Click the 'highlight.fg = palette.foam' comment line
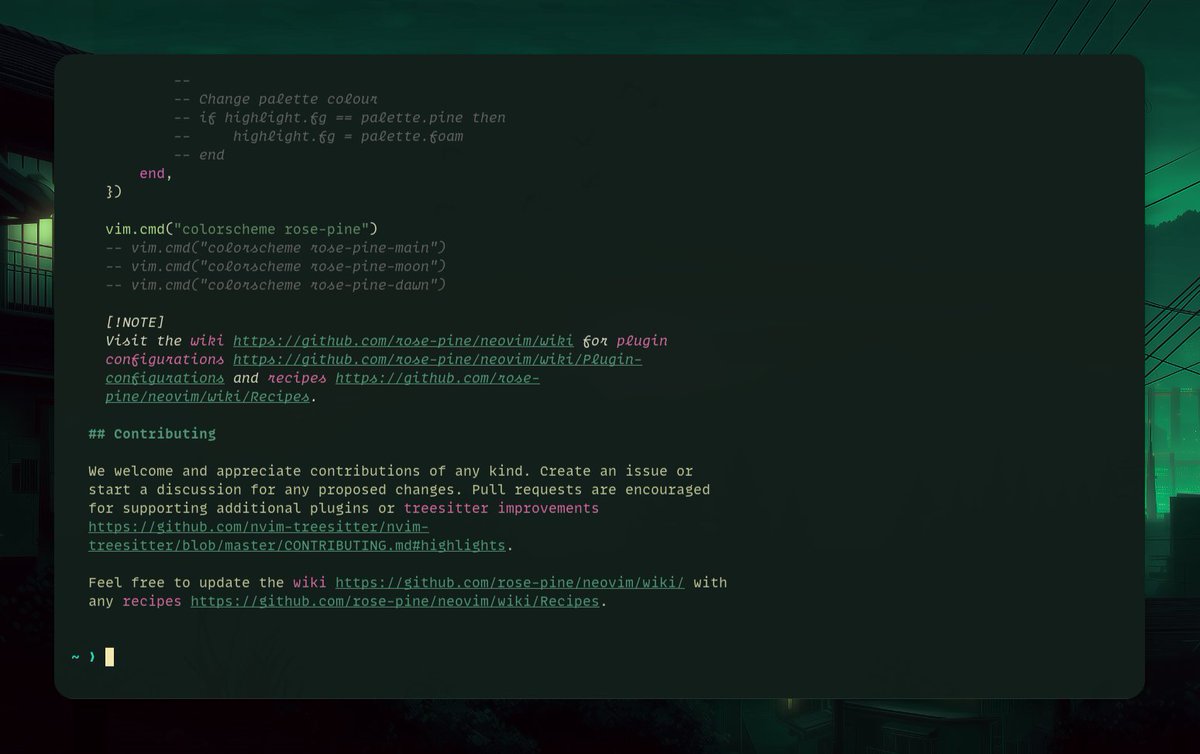This screenshot has height=754, width=1200. [318, 136]
